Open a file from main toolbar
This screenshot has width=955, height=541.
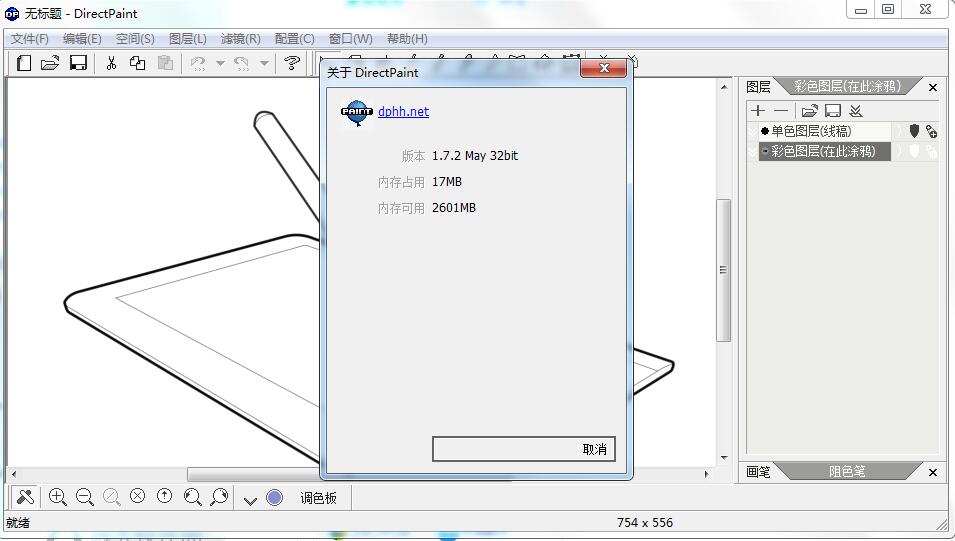[x=50, y=63]
